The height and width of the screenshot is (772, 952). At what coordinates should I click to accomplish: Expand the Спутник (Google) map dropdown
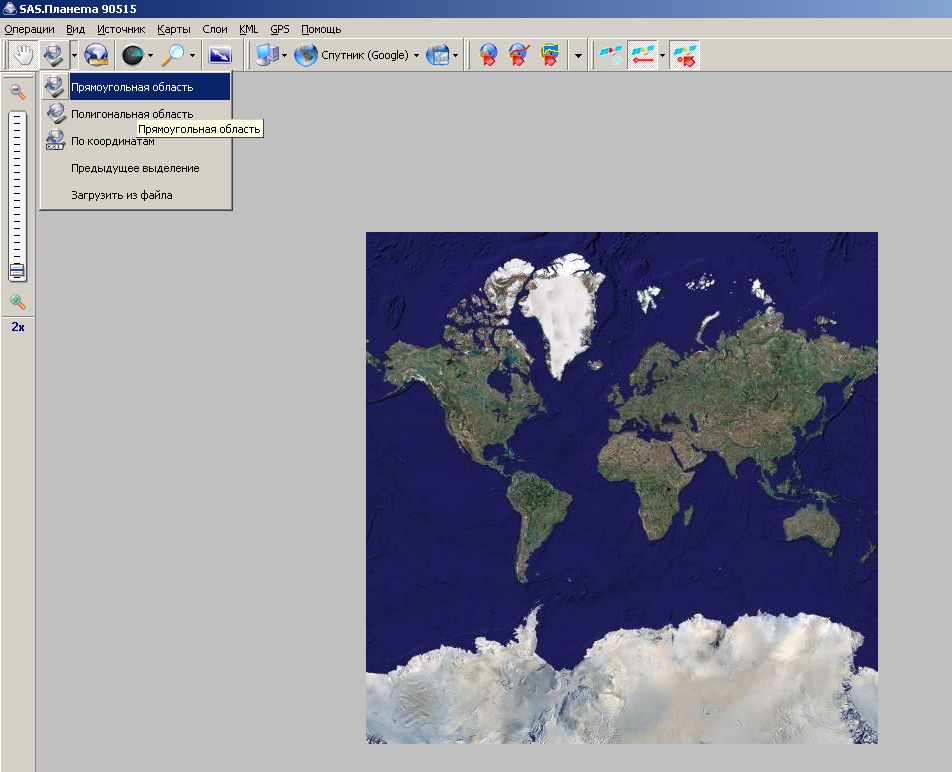[x=416, y=56]
